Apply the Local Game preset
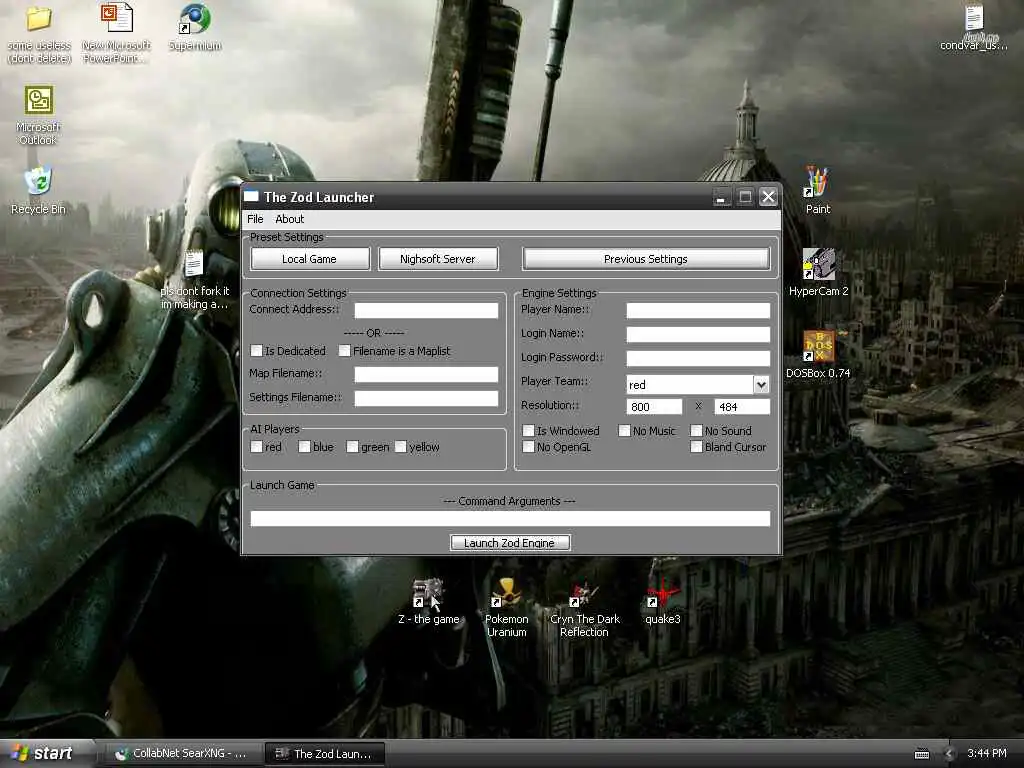 click(x=310, y=259)
